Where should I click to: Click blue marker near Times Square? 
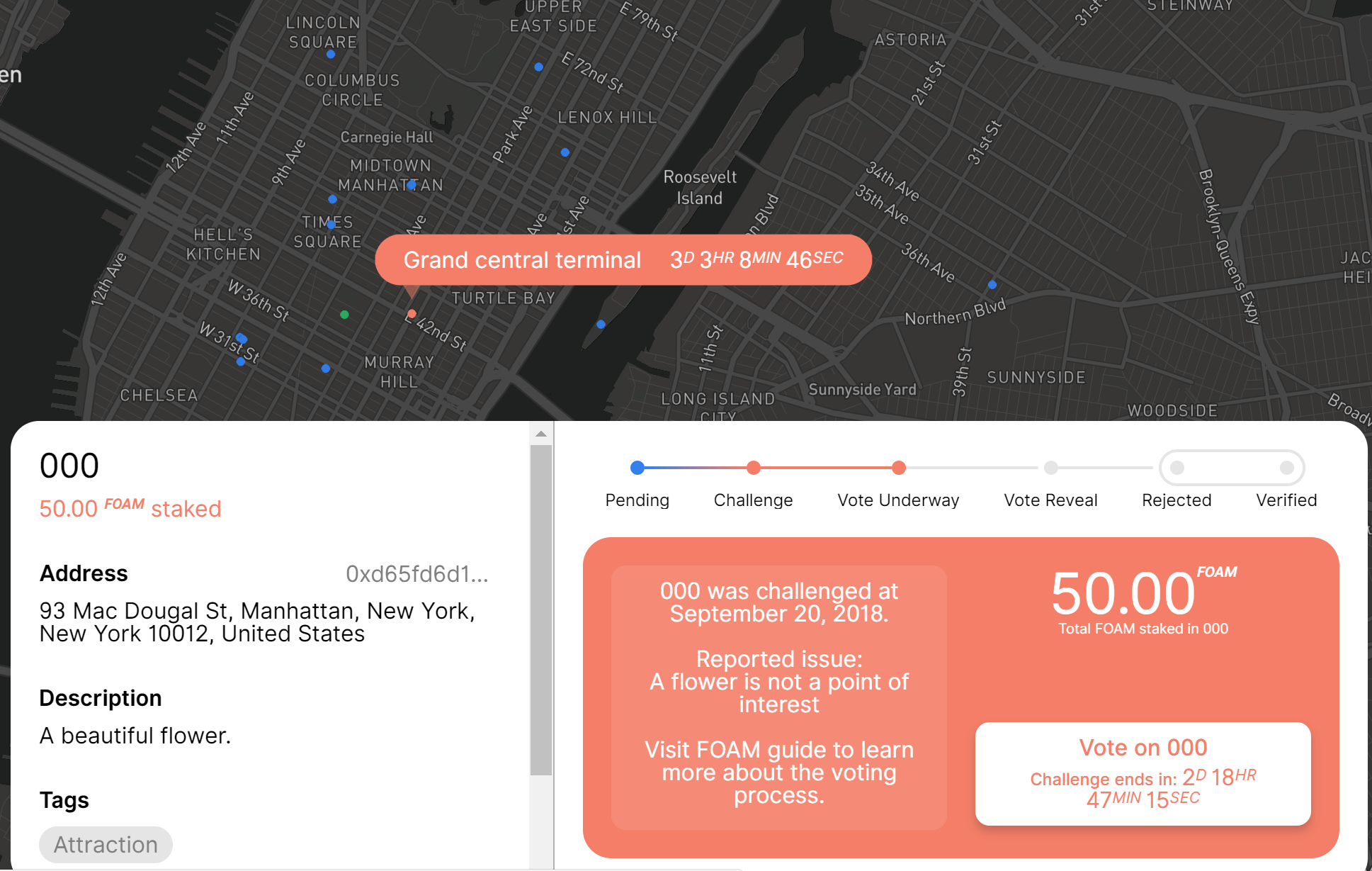click(x=331, y=224)
